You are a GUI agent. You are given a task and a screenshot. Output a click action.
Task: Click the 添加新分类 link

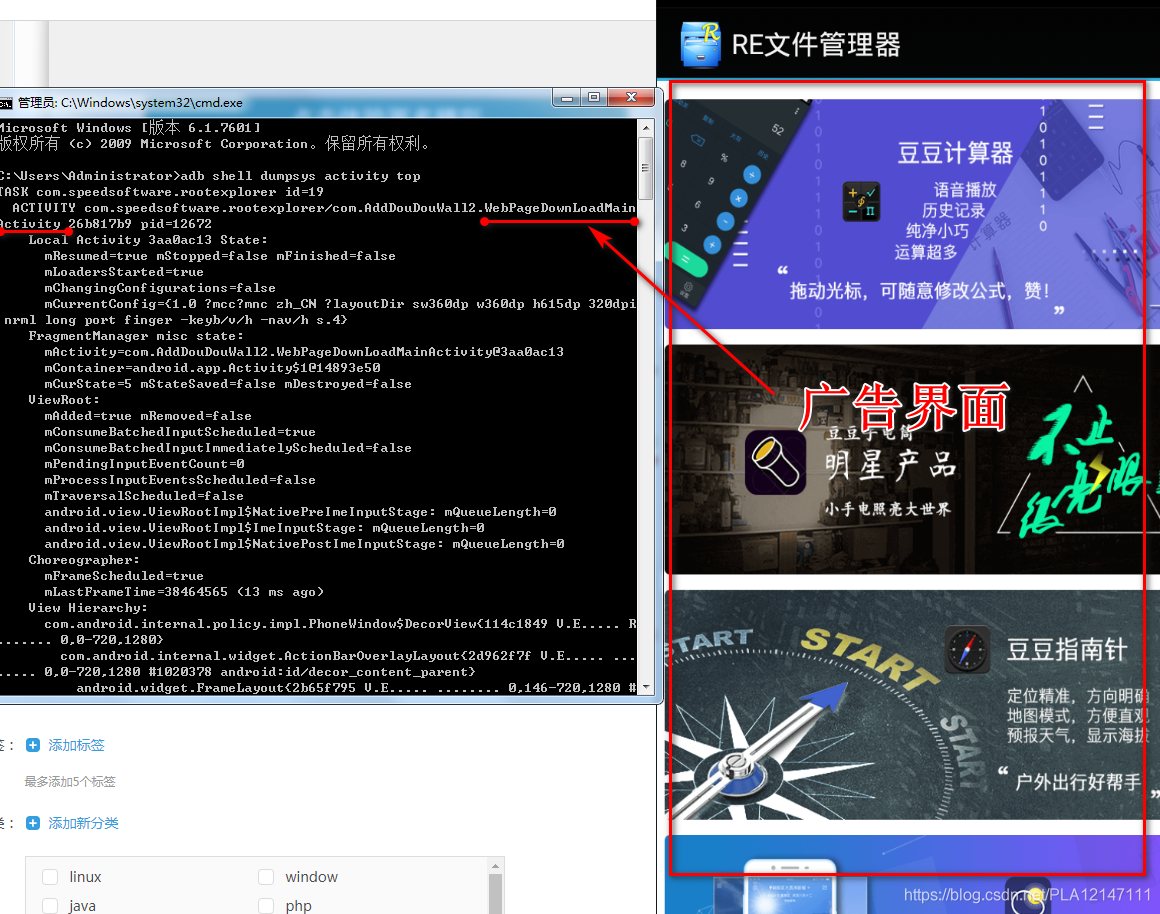pyautogui.click(x=84, y=823)
